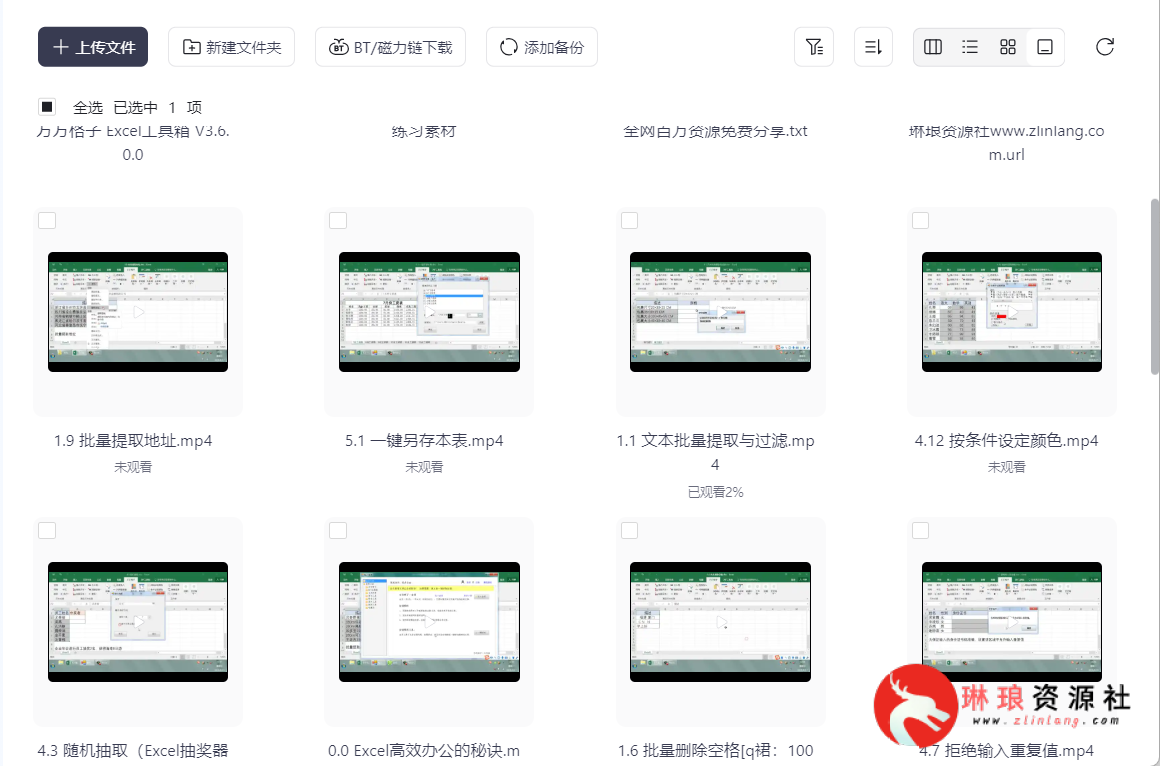Image resolution: width=1160 pixels, height=766 pixels.
Task: Click 未观看 status under 1.9 批量提取地址.mp4
Action: click(x=133, y=467)
